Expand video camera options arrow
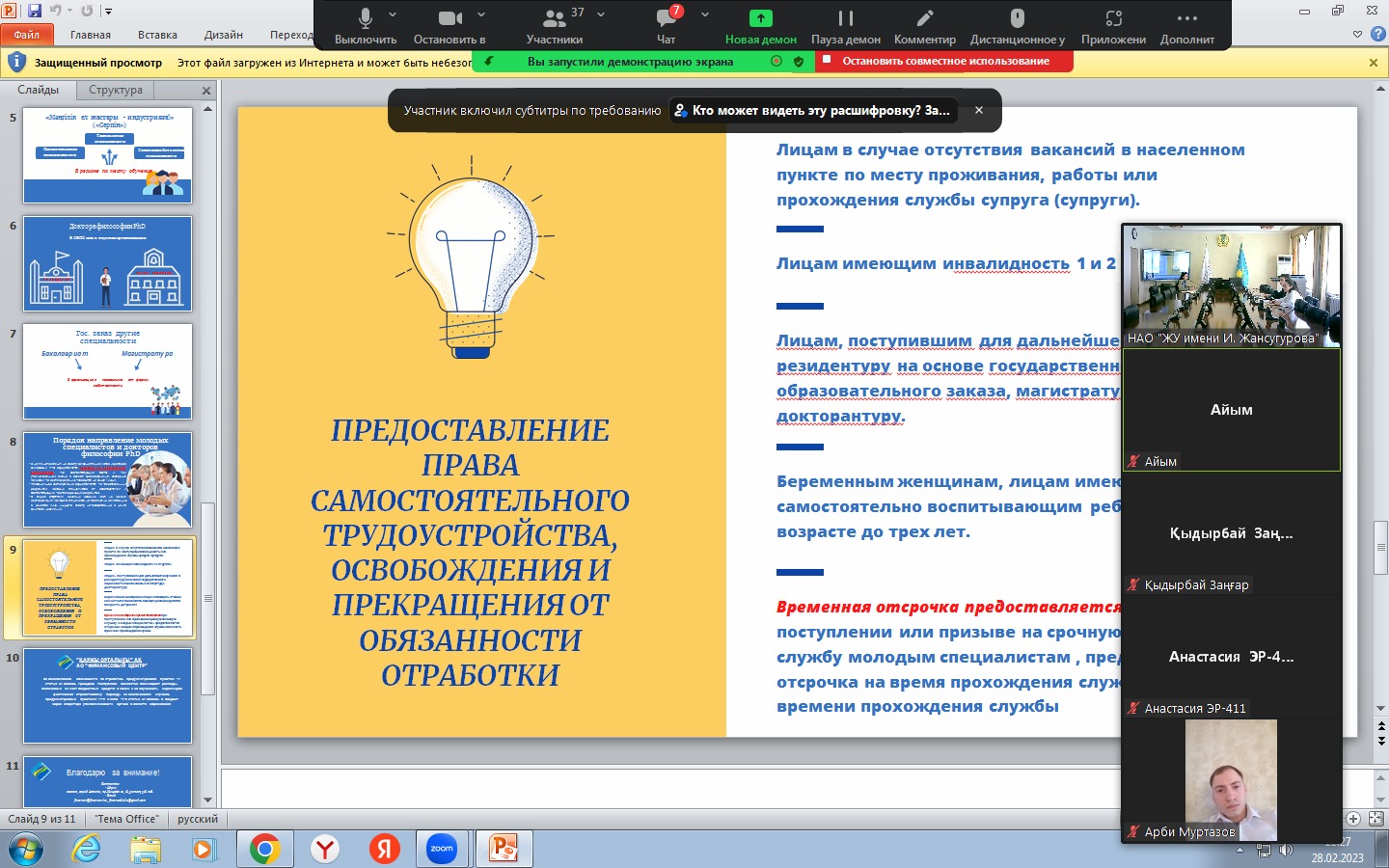This screenshot has height=868, width=1389. (x=481, y=14)
